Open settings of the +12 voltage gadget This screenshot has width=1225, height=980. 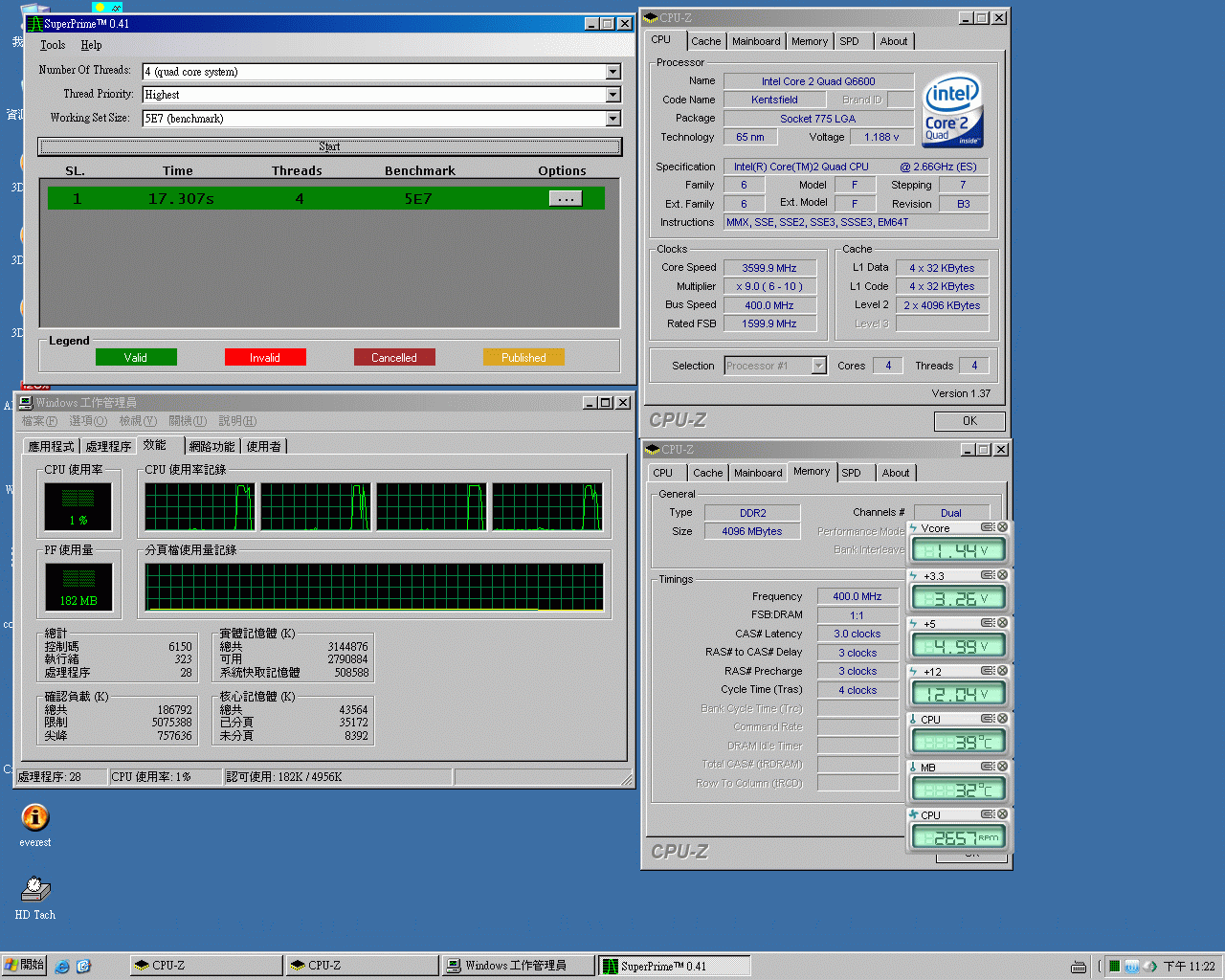tap(988, 671)
